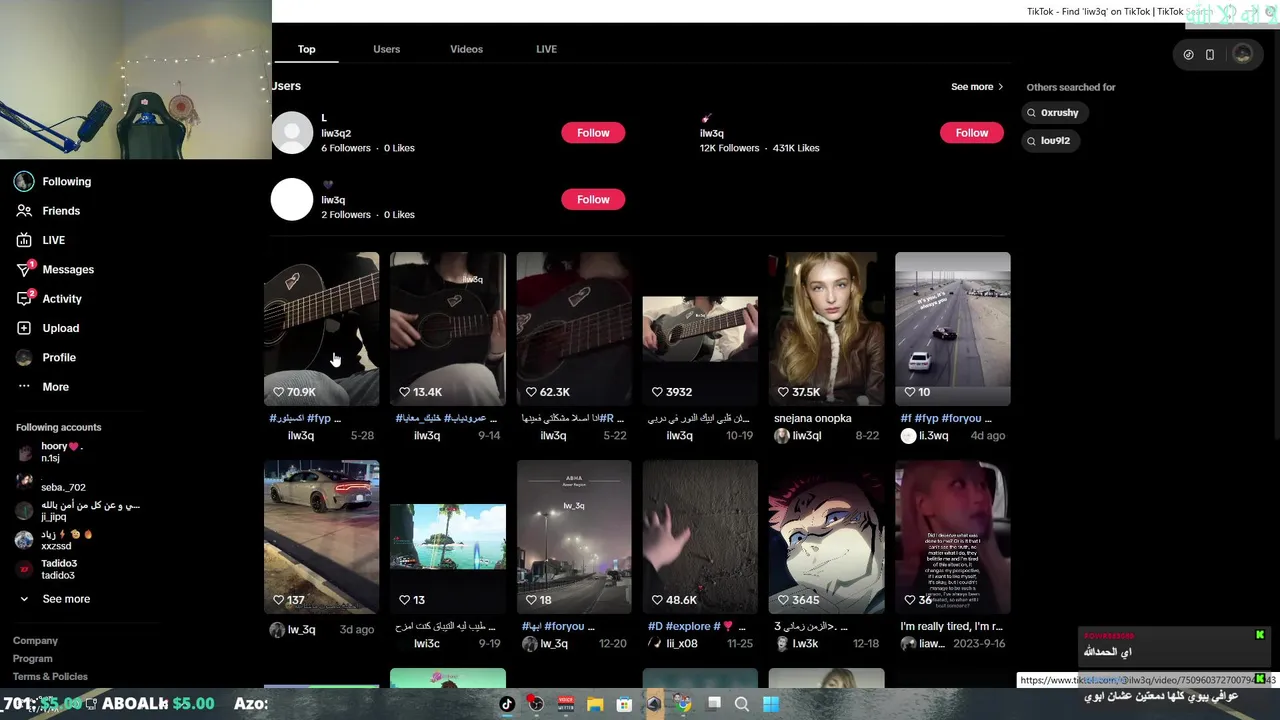Open the Windows Start menu
This screenshot has width=1280, height=720.
771,704
